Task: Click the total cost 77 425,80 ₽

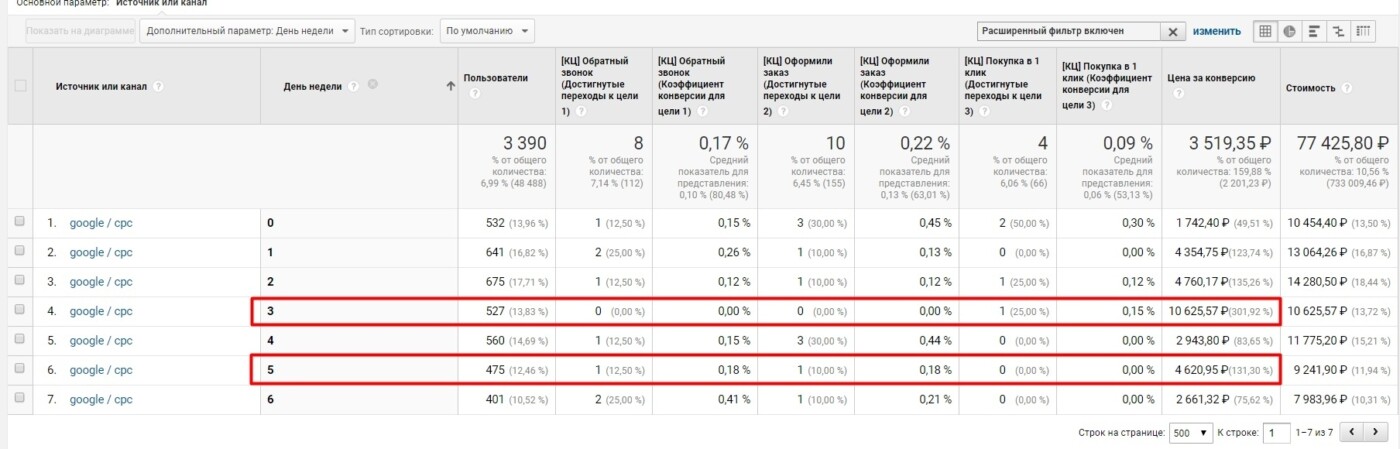Action: coord(1340,143)
